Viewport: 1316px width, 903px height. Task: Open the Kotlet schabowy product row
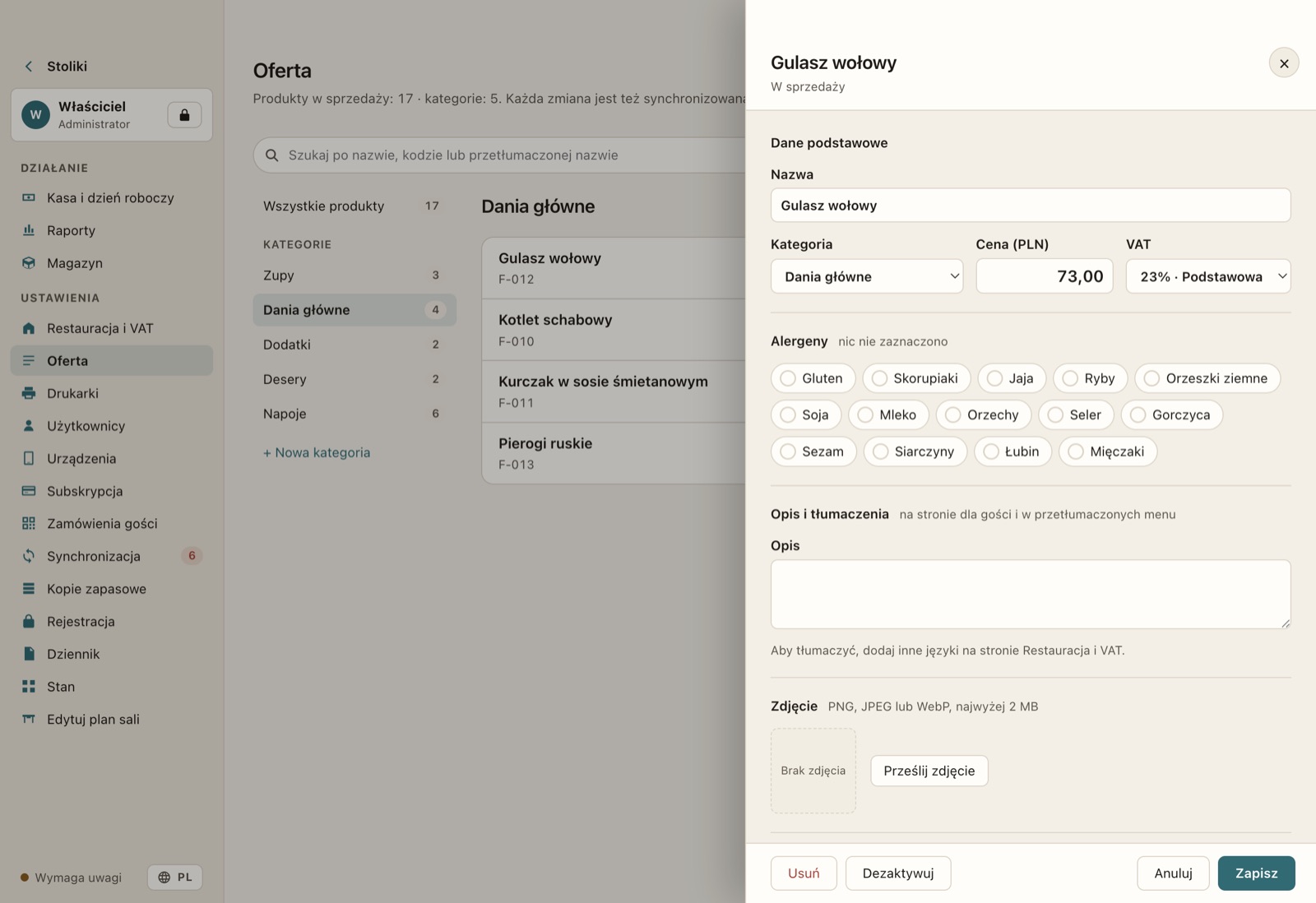click(614, 330)
